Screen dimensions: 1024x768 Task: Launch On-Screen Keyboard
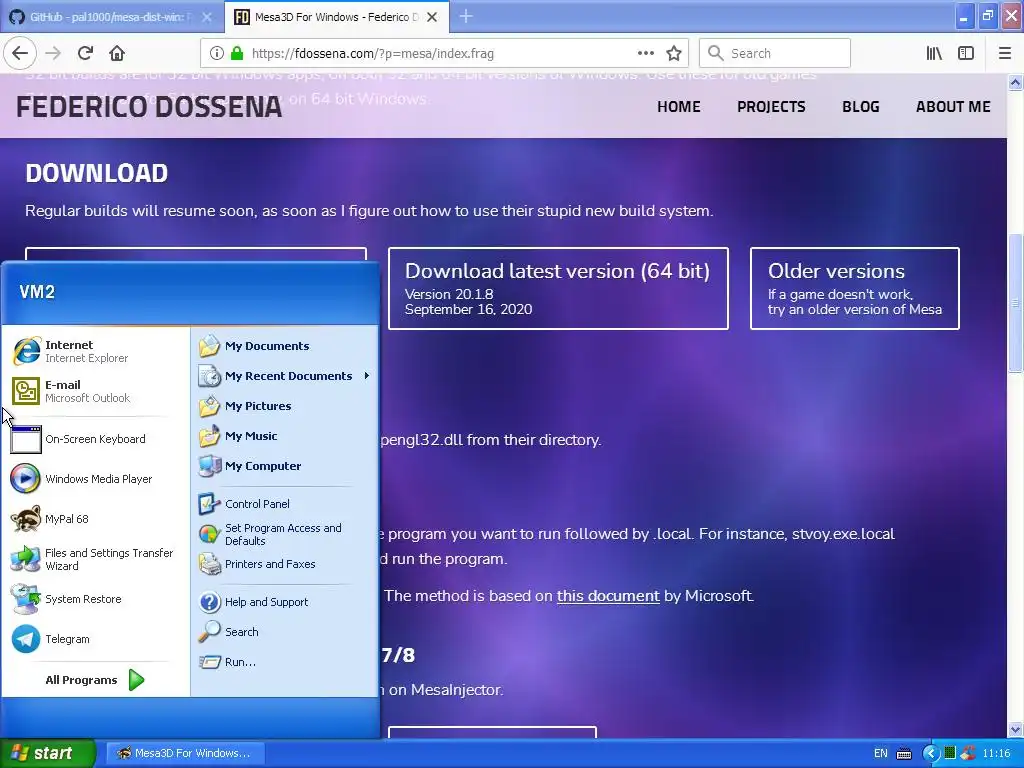pyautogui.click(x=95, y=439)
